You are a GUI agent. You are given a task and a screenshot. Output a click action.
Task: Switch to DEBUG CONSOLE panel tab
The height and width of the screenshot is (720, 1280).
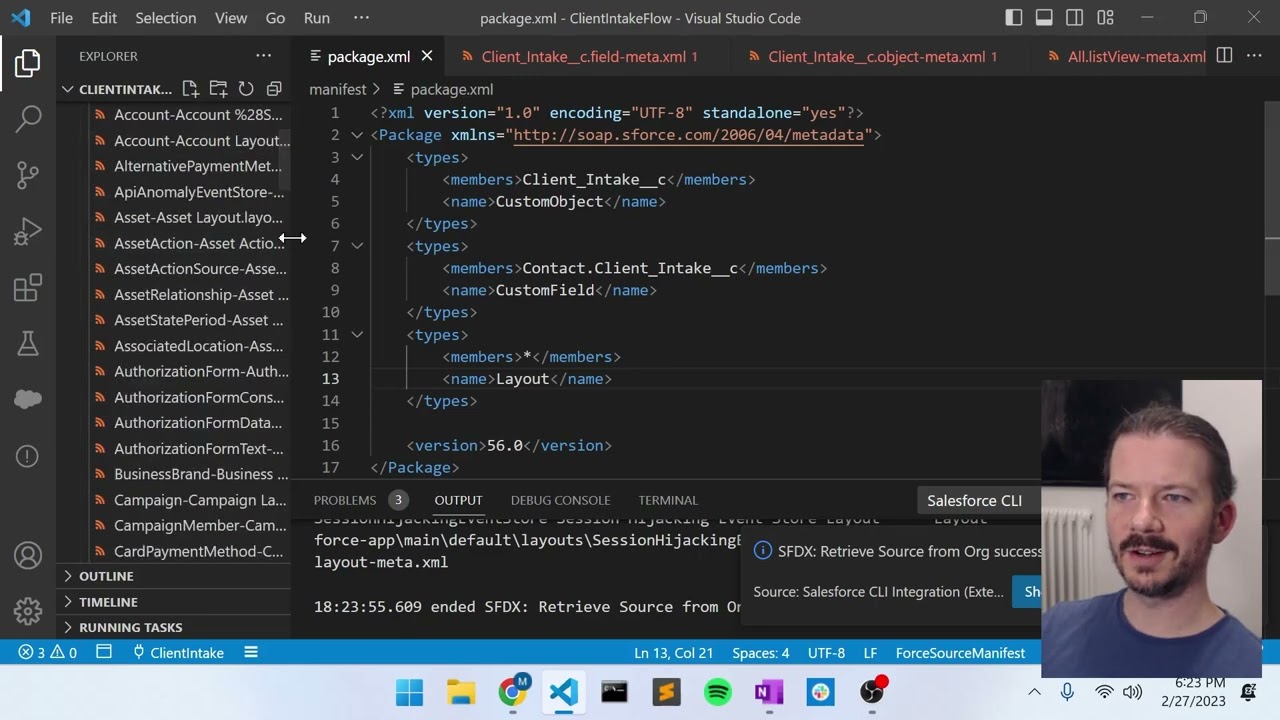point(560,500)
